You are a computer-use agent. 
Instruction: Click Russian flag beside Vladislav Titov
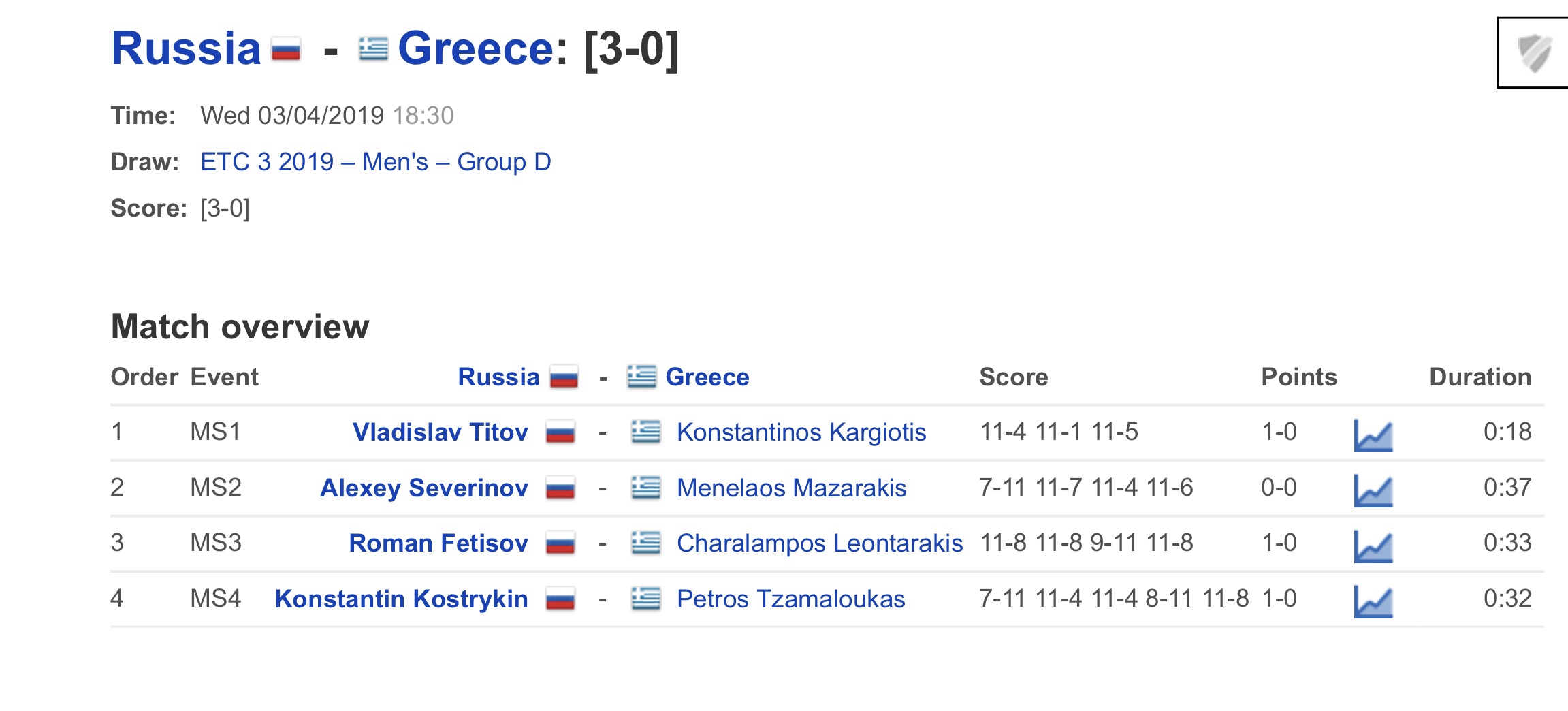[x=560, y=432]
